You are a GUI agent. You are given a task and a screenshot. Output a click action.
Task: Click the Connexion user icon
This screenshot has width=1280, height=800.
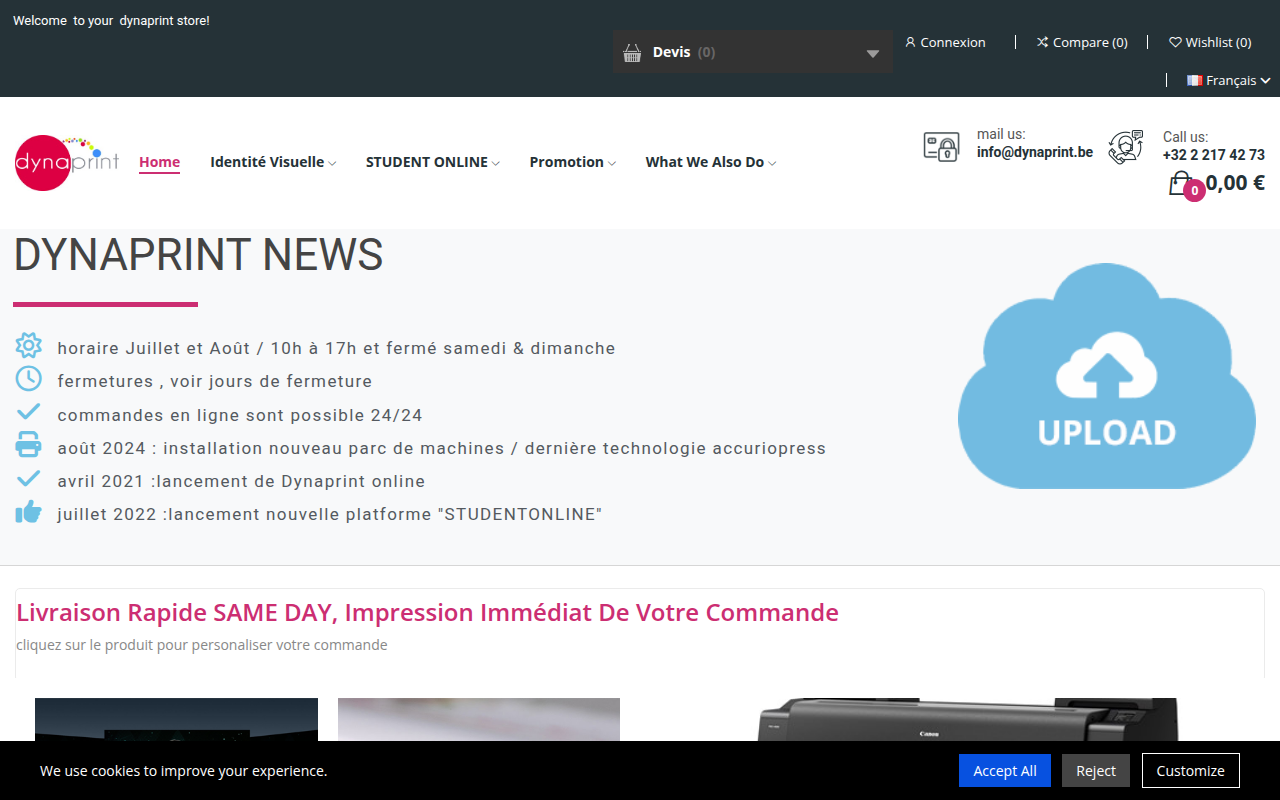pyautogui.click(x=910, y=42)
